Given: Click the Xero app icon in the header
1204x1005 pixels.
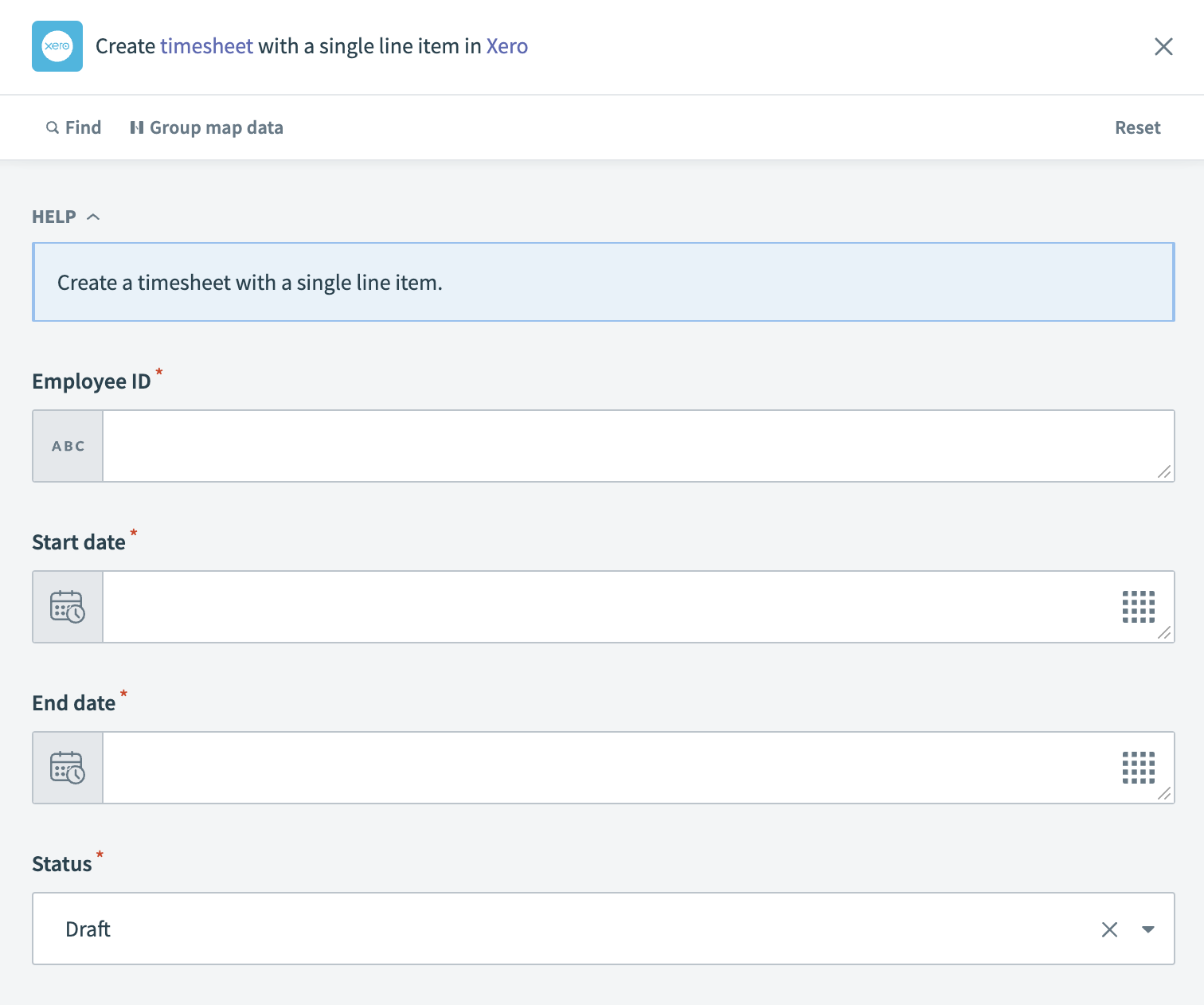Looking at the screenshot, I should pyautogui.click(x=57, y=46).
